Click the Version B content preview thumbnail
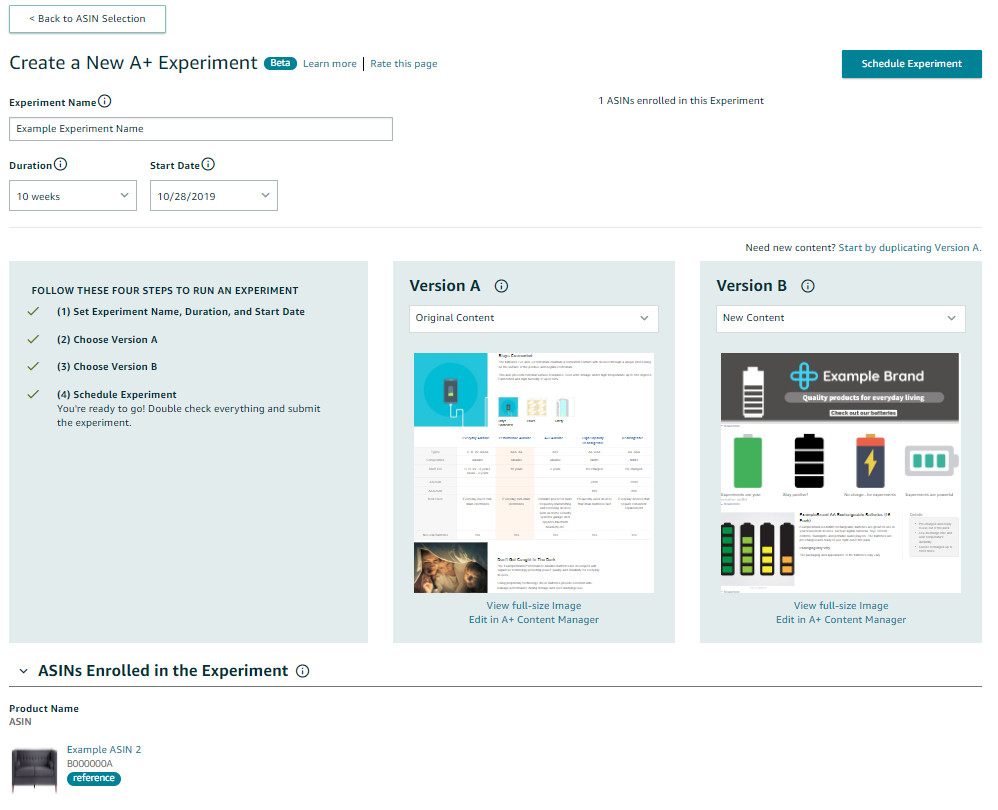The image size is (998, 810). (840, 473)
